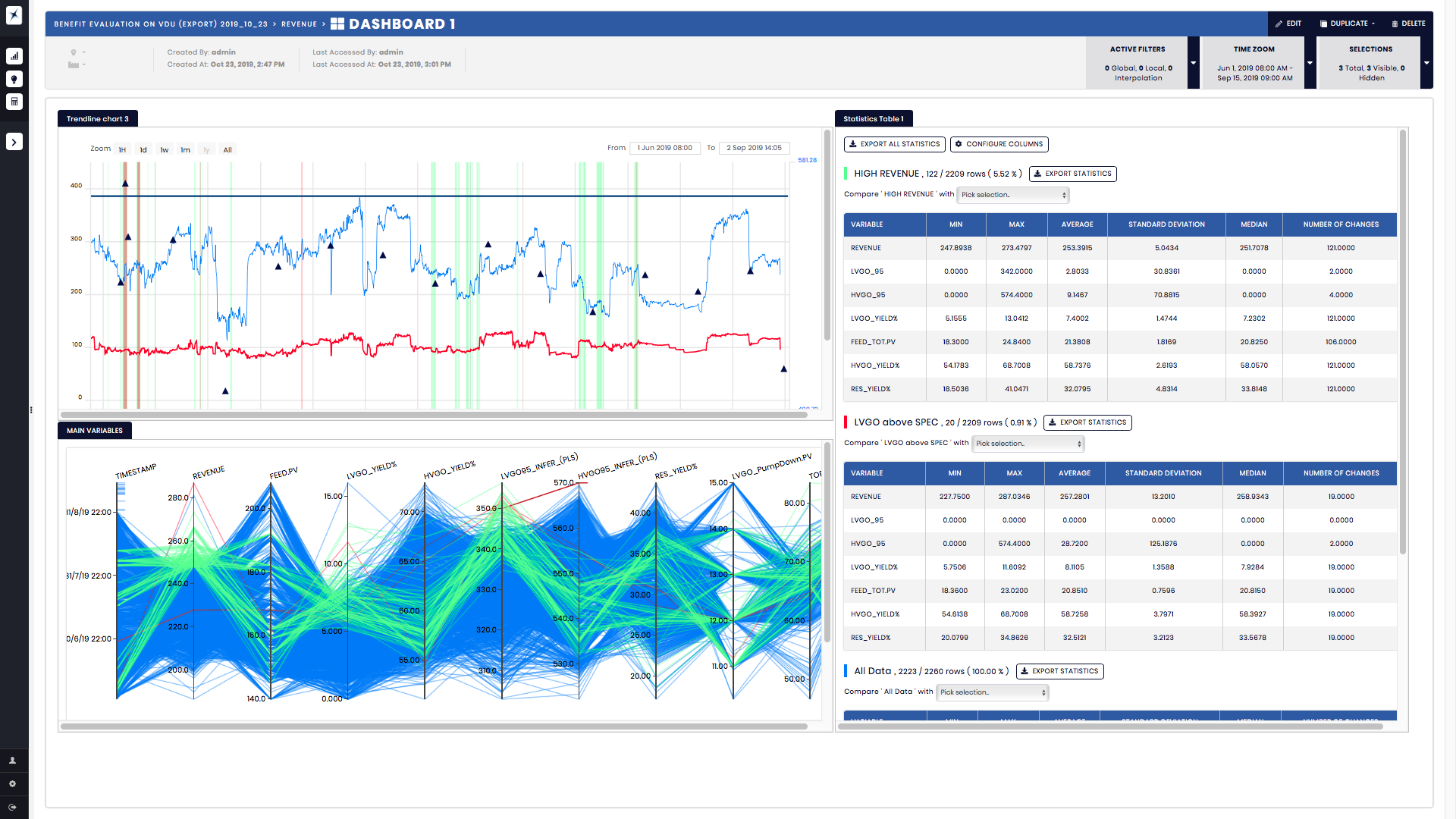This screenshot has width=1456, height=819.
Task: Set chart zoom to 1w
Action: [x=165, y=150]
